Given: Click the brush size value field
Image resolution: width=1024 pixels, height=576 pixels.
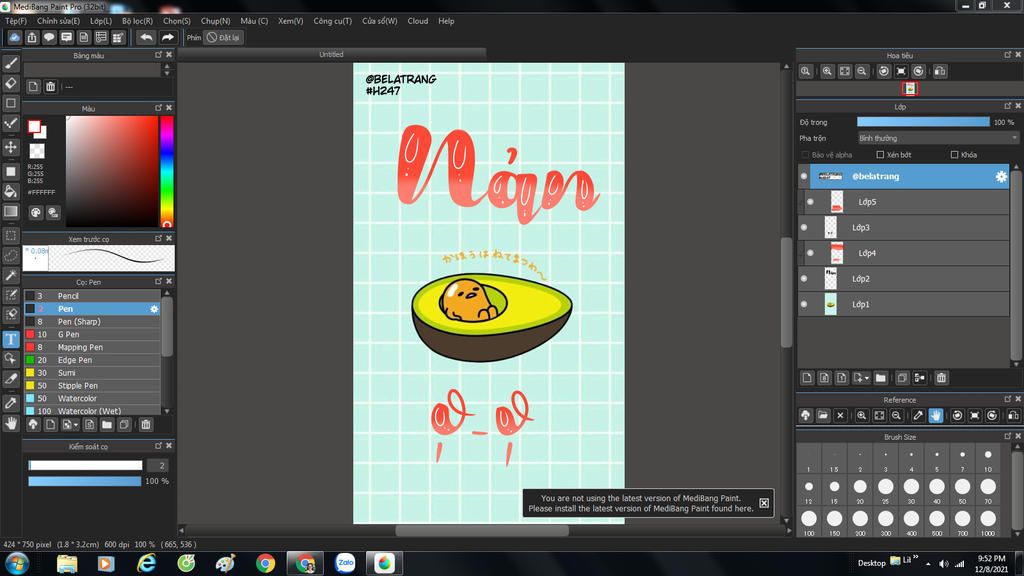Looking at the screenshot, I should pyautogui.click(x=158, y=465).
